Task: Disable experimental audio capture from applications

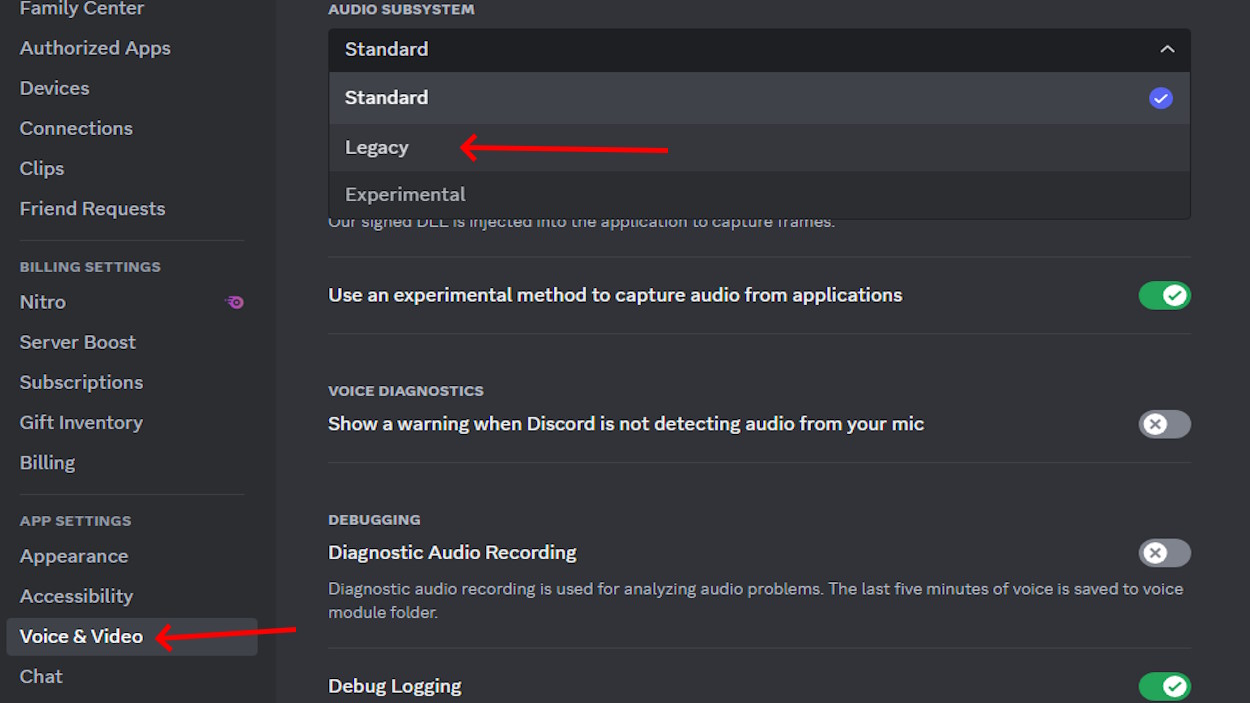Action: pyautogui.click(x=1164, y=295)
